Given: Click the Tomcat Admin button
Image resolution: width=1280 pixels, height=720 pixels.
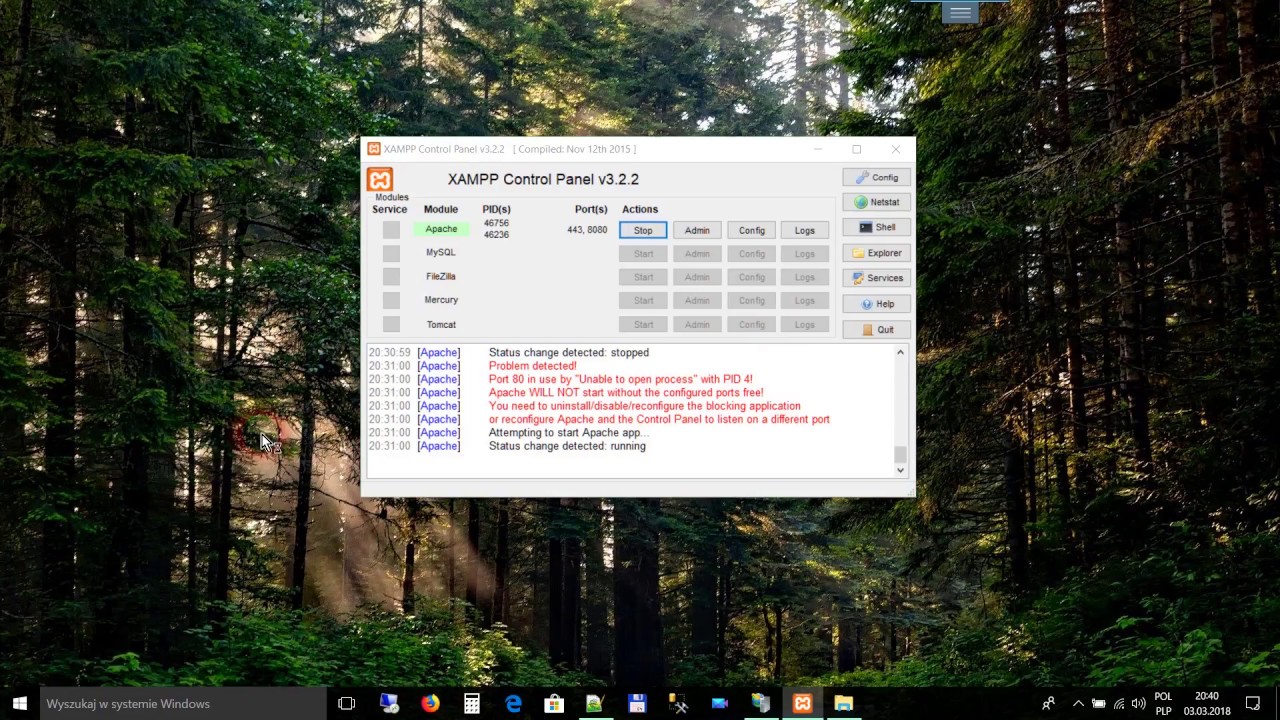Looking at the screenshot, I should point(697,325).
